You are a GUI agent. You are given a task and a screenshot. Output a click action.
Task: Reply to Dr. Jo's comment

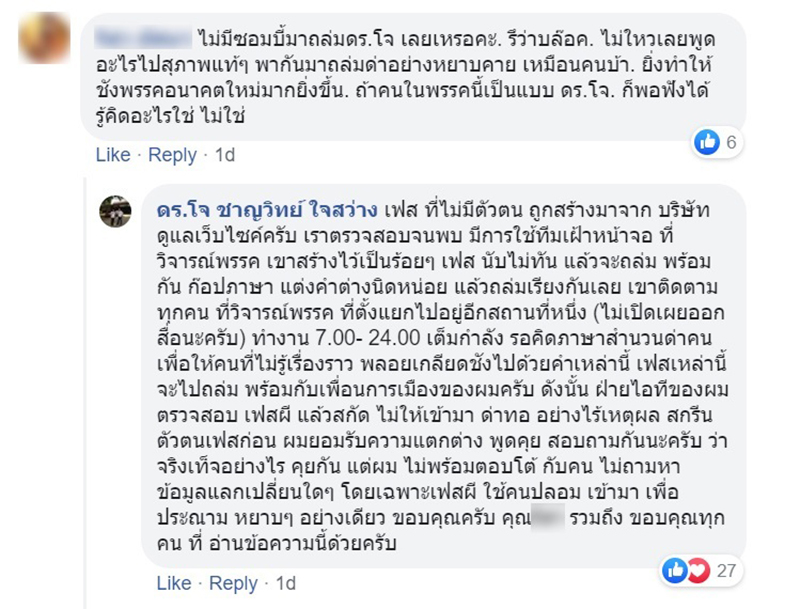(x=234, y=583)
